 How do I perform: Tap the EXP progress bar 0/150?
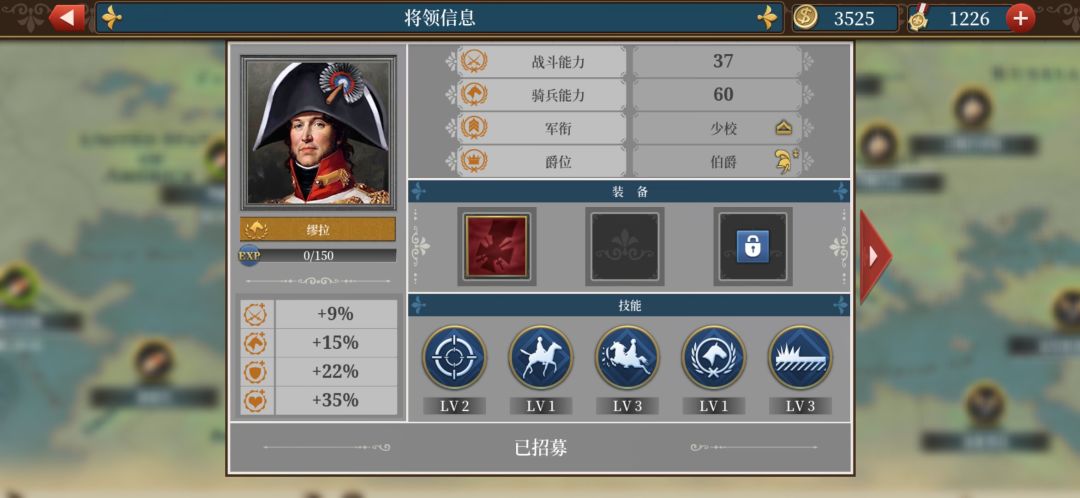pos(318,256)
